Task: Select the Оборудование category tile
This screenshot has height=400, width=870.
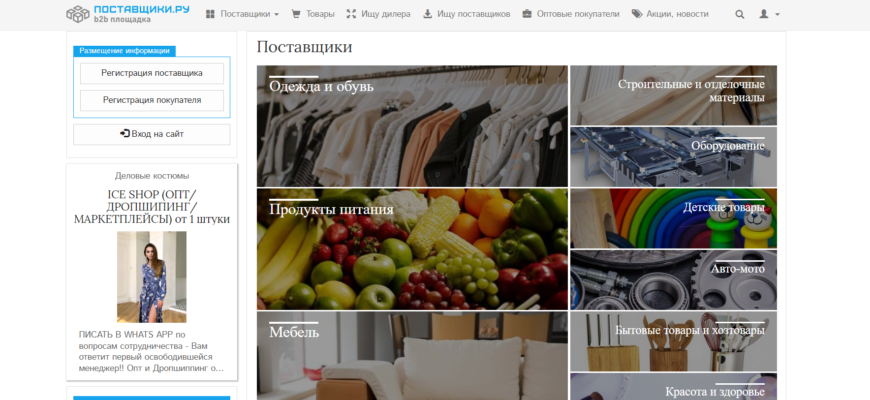Action: point(674,157)
